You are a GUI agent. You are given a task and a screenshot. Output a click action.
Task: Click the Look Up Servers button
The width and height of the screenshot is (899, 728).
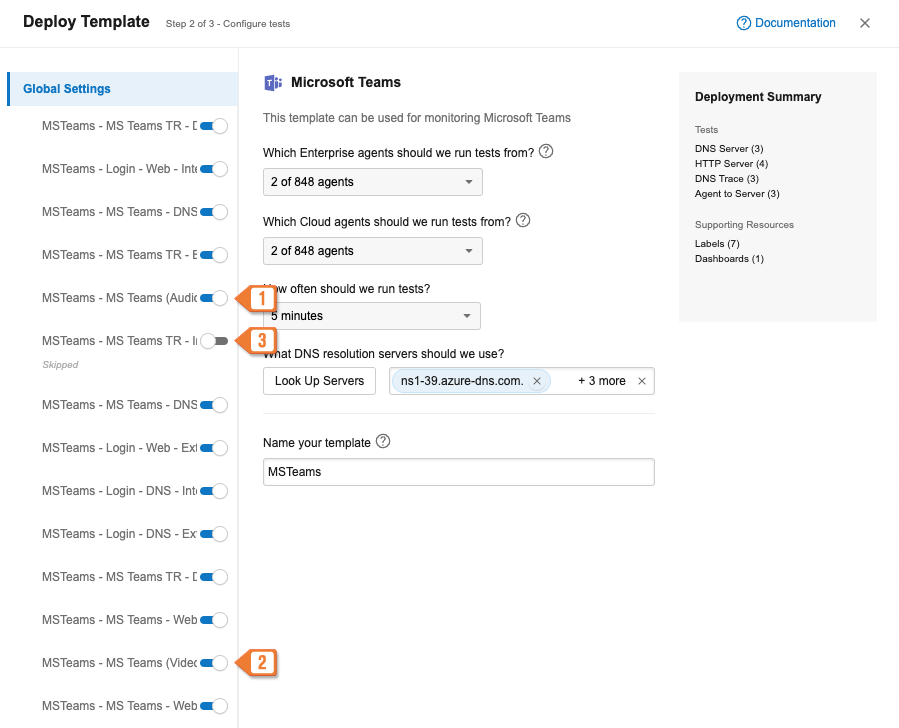point(320,381)
